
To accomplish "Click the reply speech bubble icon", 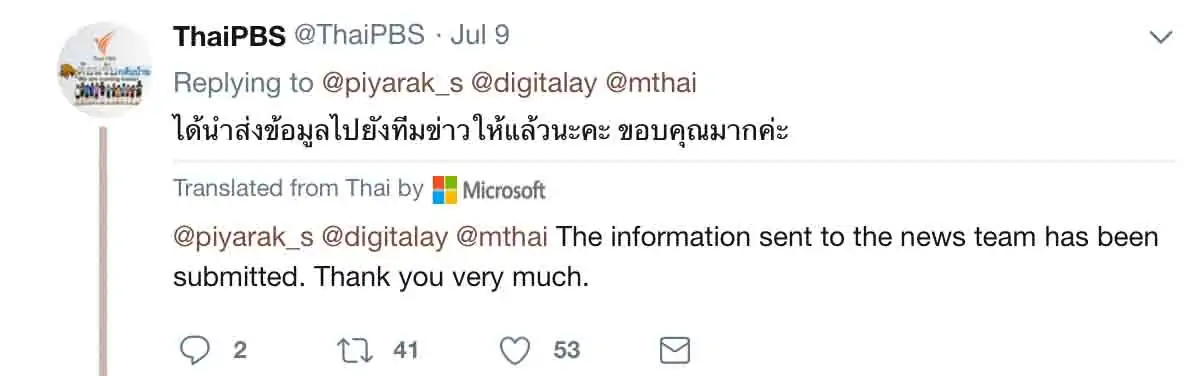I will [x=194, y=350].
